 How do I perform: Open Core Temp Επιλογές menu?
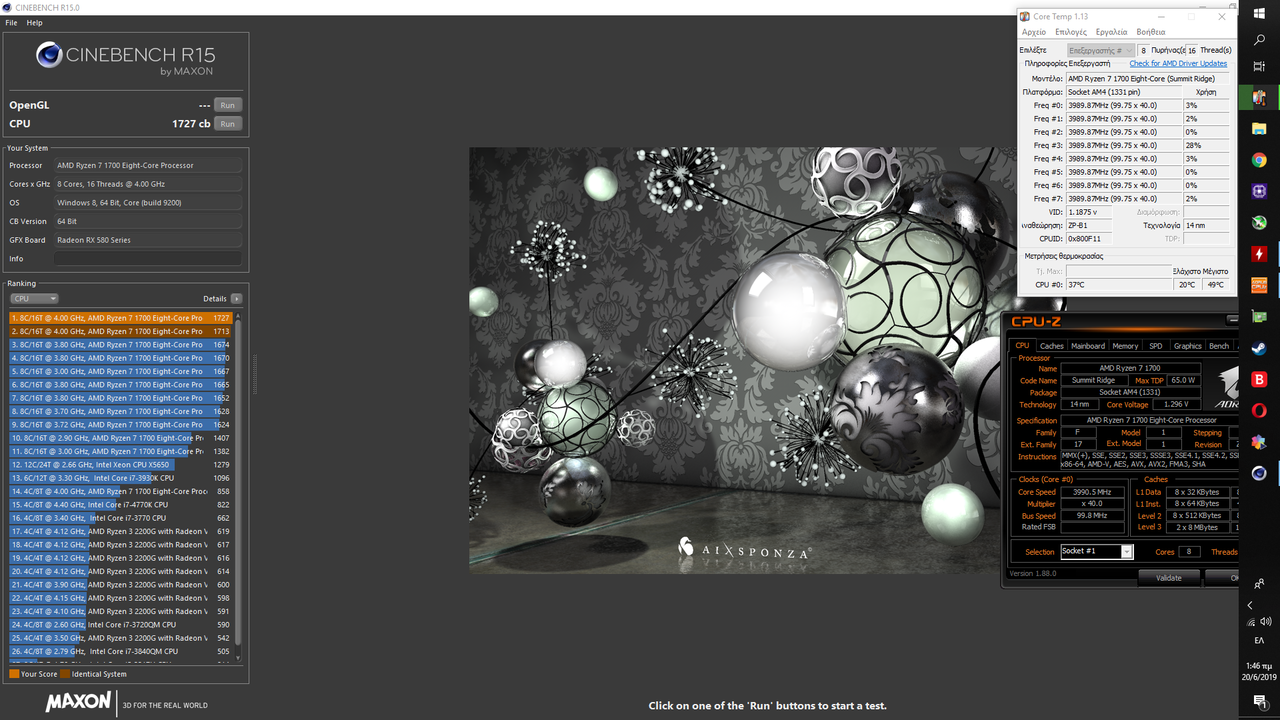pyautogui.click(x=1071, y=32)
